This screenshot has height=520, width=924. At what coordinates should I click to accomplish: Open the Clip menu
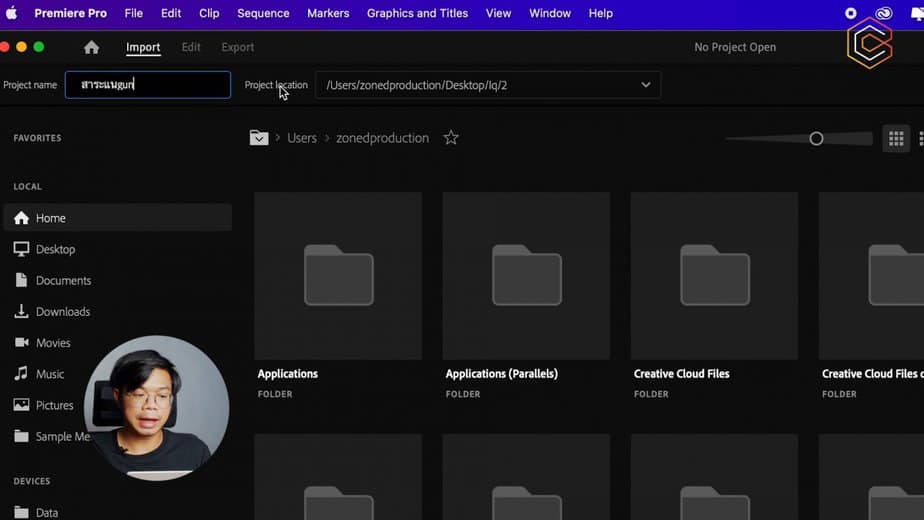point(209,13)
